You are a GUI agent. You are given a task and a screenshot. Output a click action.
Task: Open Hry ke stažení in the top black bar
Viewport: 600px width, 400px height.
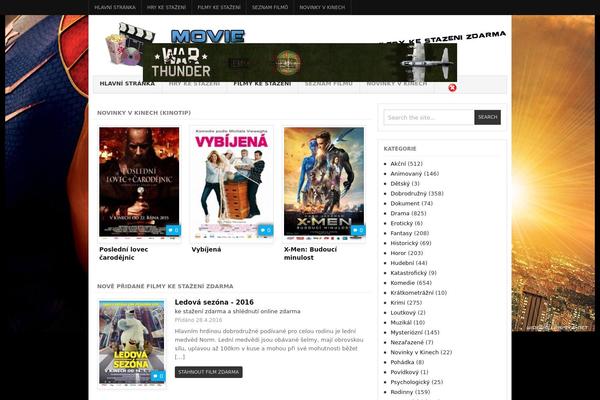click(166, 7)
